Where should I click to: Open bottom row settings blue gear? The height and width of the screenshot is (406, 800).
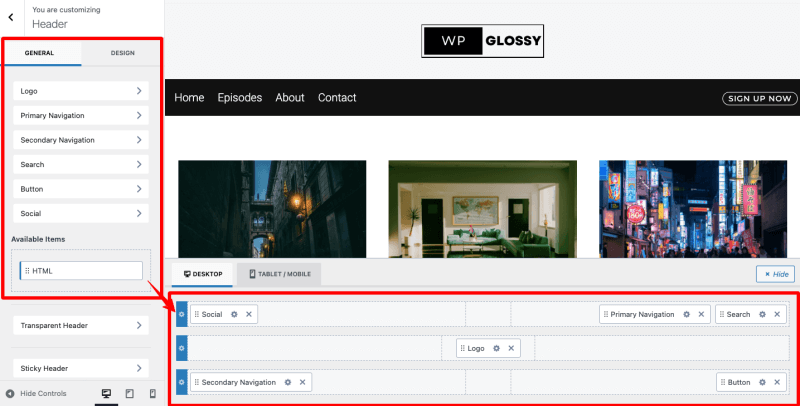(182, 382)
